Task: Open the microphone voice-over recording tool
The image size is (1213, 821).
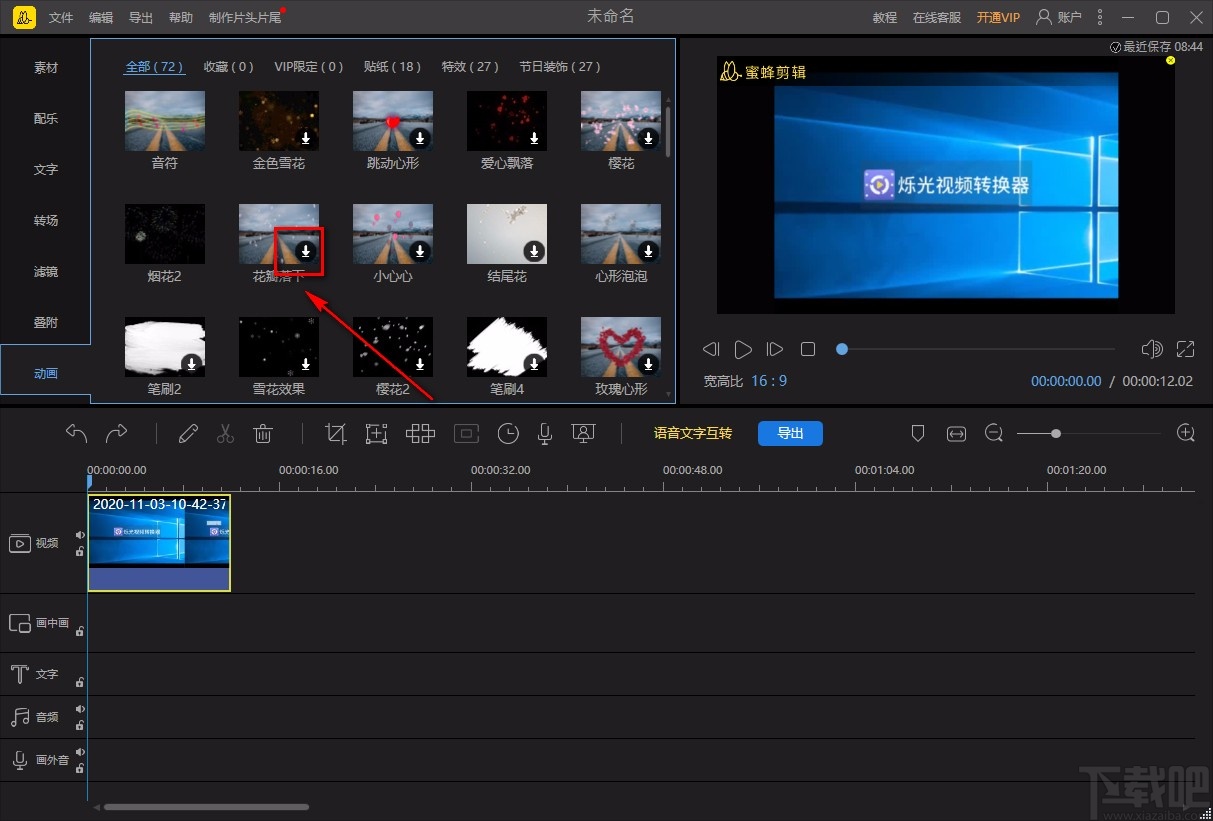Action: click(545, 433)
